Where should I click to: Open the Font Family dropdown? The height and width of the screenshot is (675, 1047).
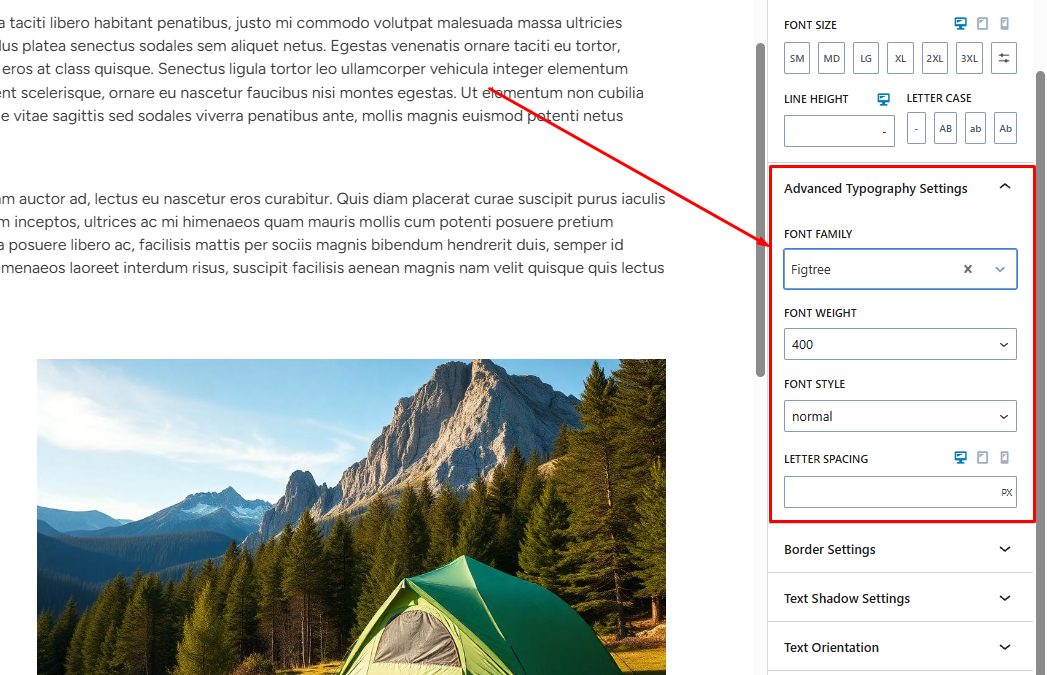999,269
